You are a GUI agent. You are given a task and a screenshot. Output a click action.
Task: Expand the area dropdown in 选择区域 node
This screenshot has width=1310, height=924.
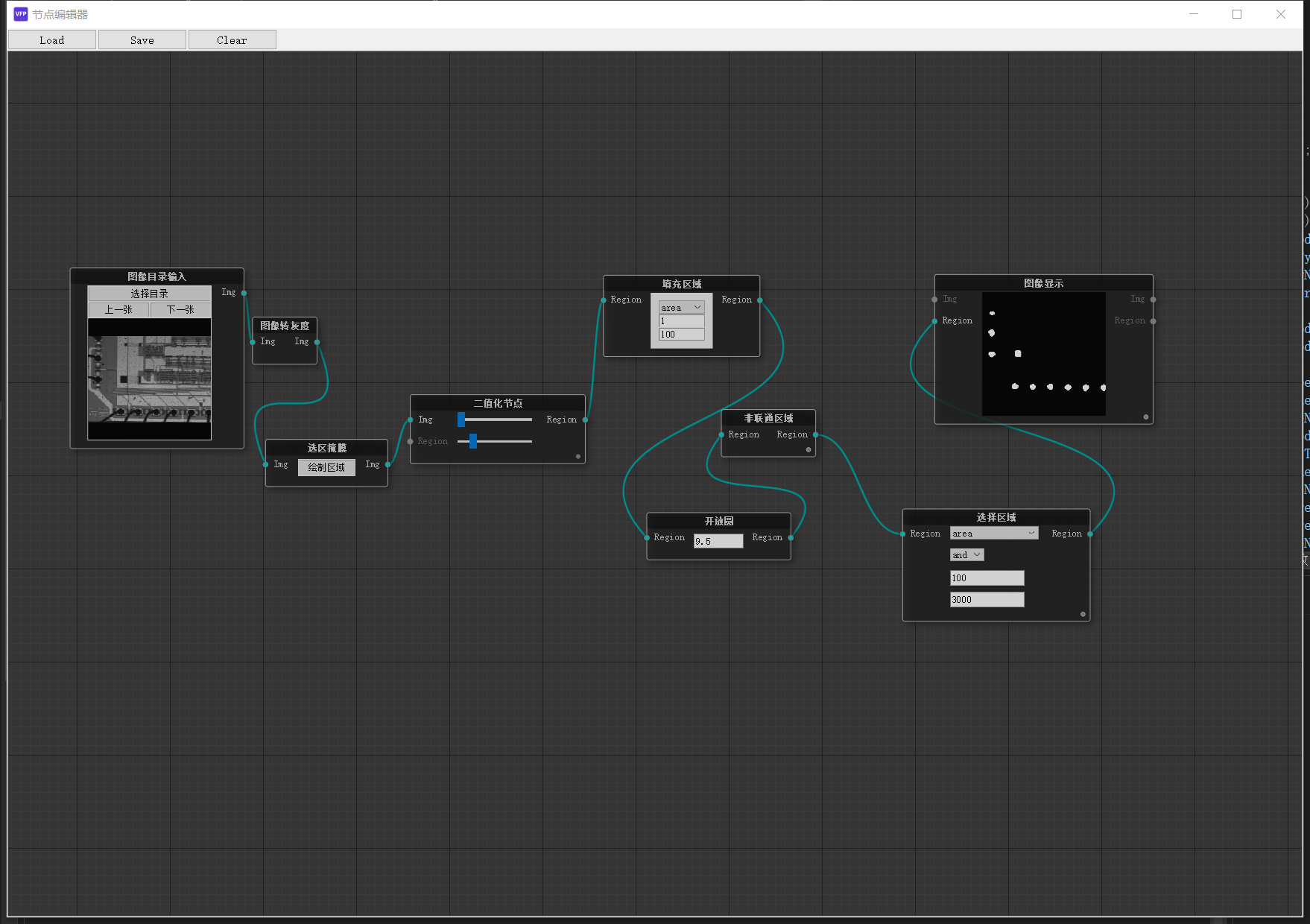(993, 534)
